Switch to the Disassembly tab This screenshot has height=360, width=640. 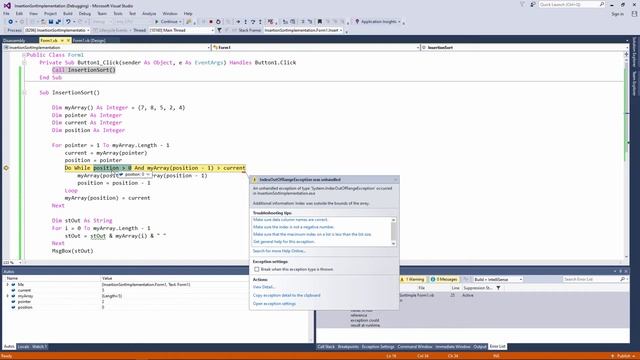[14, 40]
